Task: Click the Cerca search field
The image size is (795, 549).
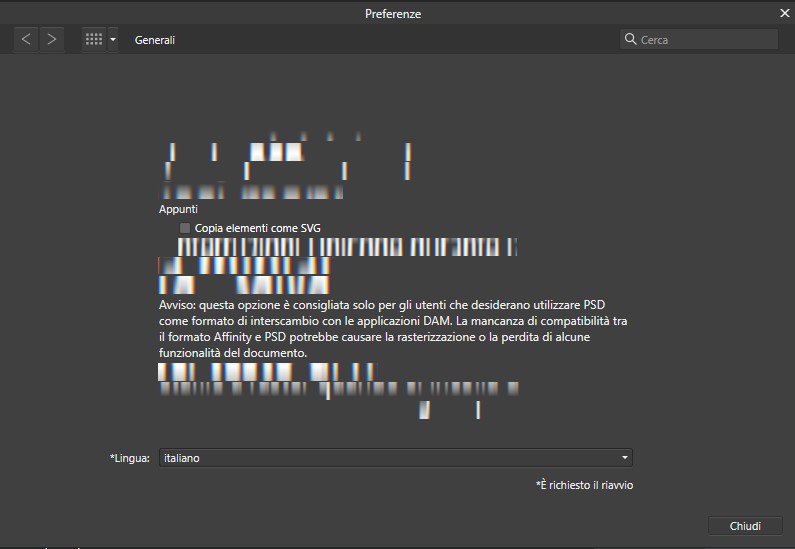Action: (x=699, y=40)
